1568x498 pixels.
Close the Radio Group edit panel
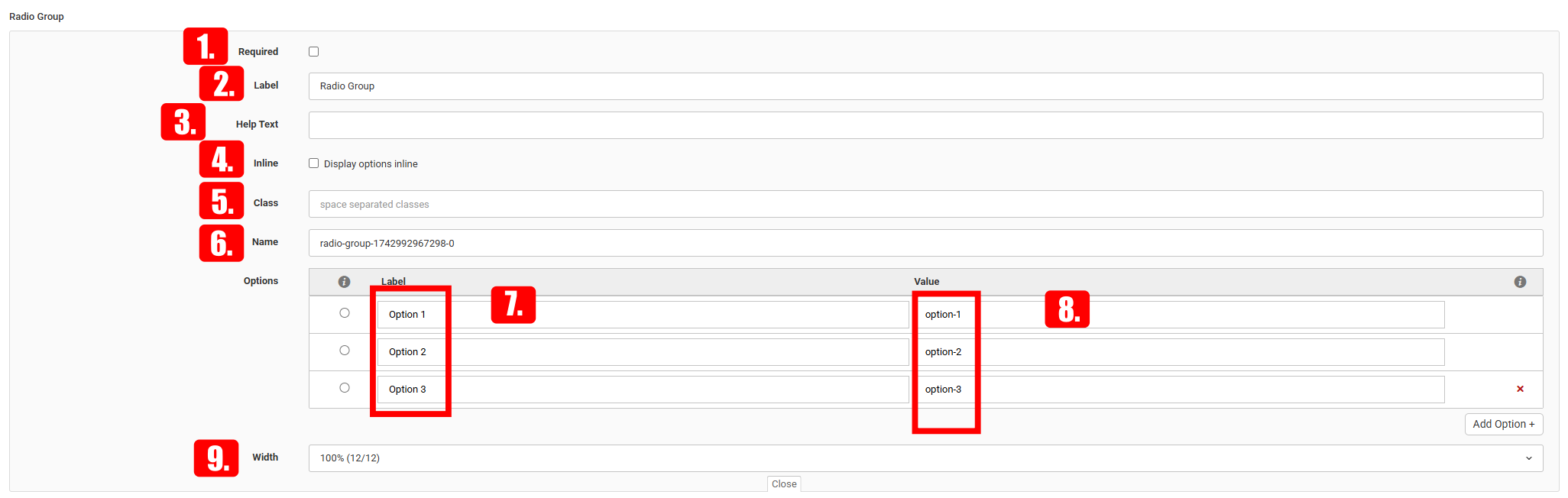click(784, 484)
